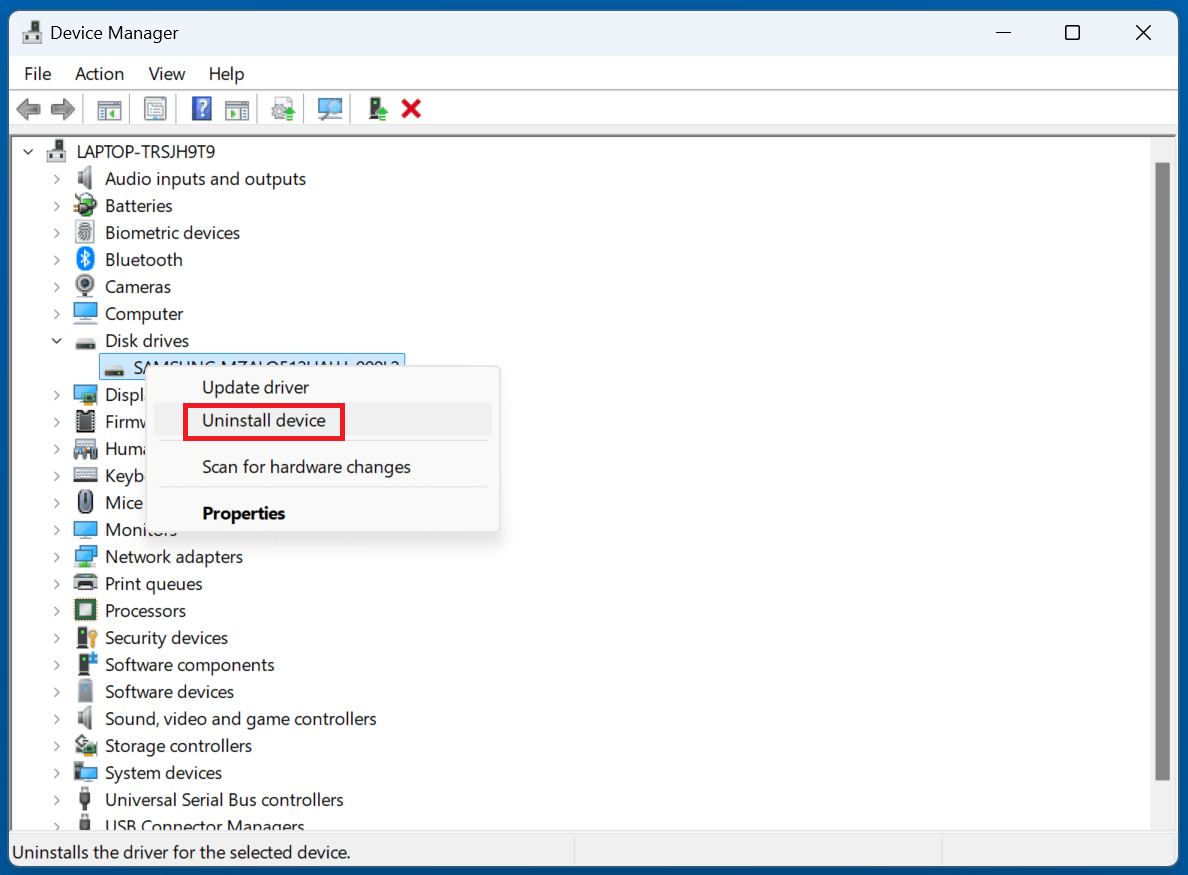This screenshot has width=1188, height=875.
Task: Open Properties from the toolbar
Action: 155,108
